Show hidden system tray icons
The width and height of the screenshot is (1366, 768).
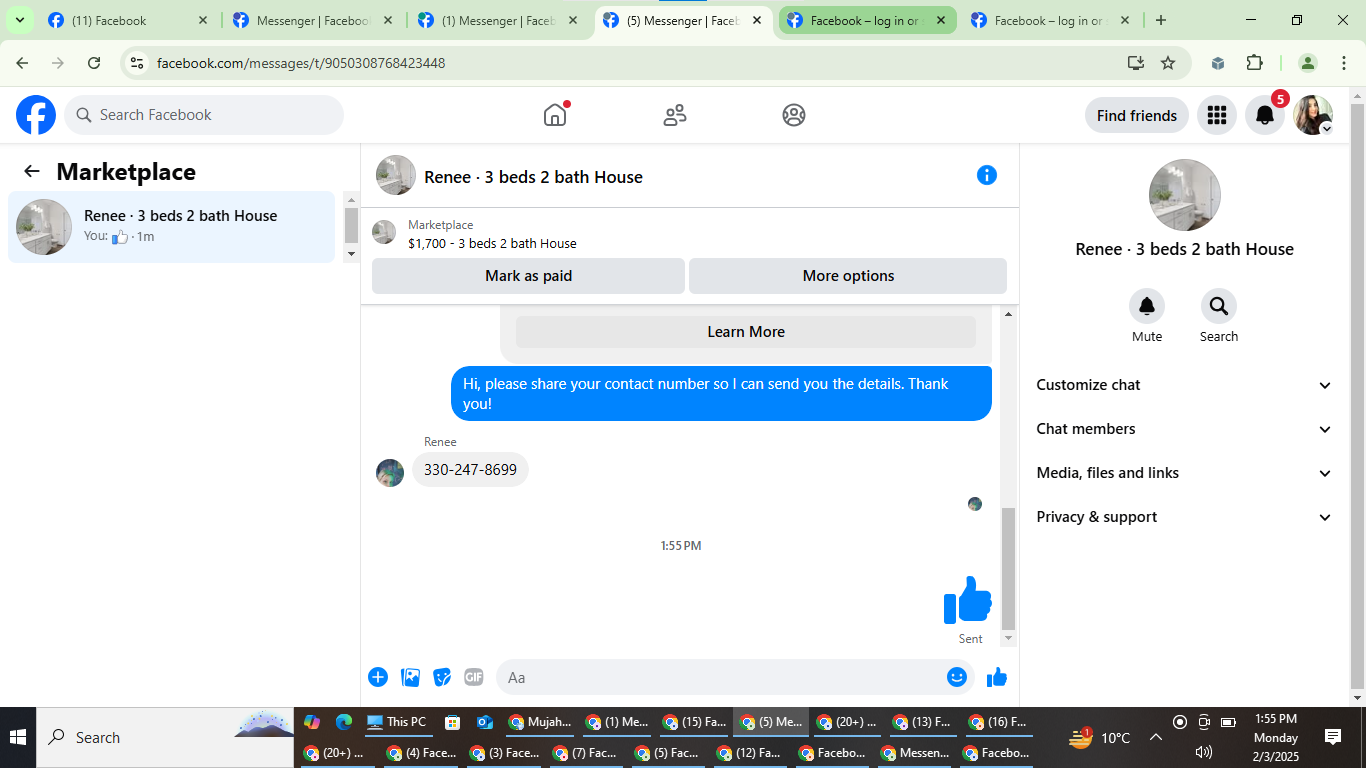point(1155,738)
